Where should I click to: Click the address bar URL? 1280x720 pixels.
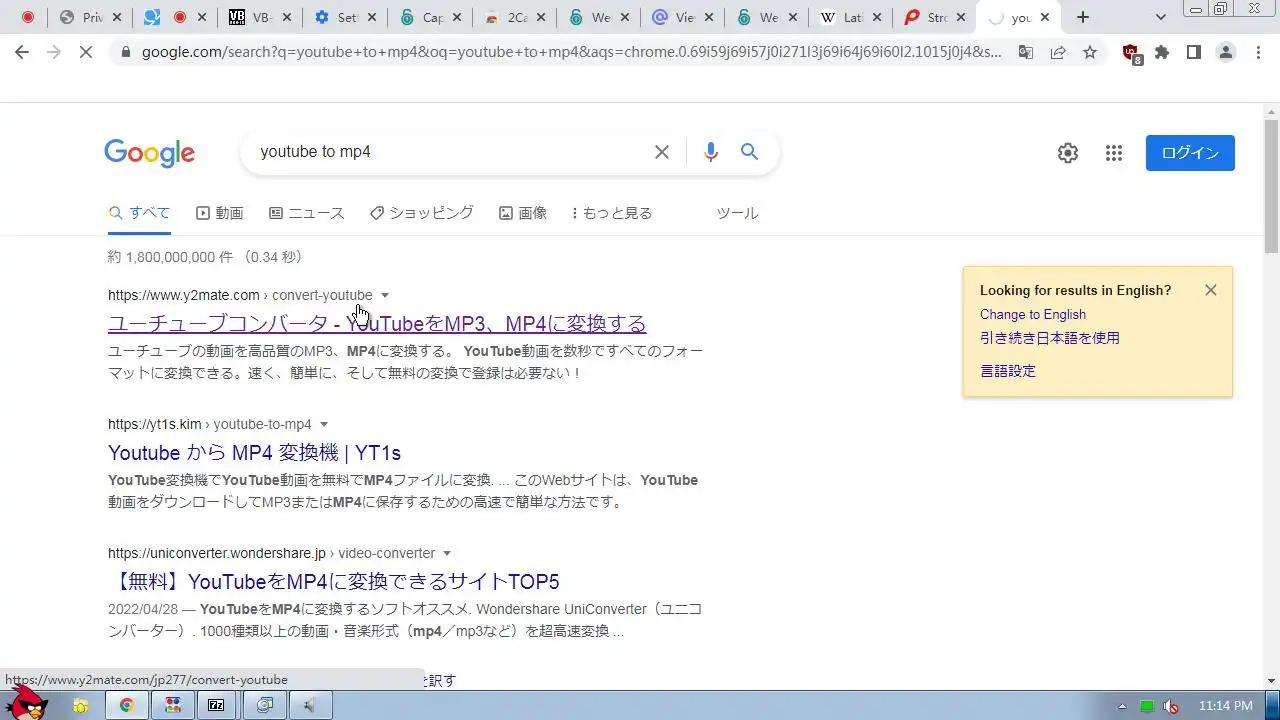(571, 52)
